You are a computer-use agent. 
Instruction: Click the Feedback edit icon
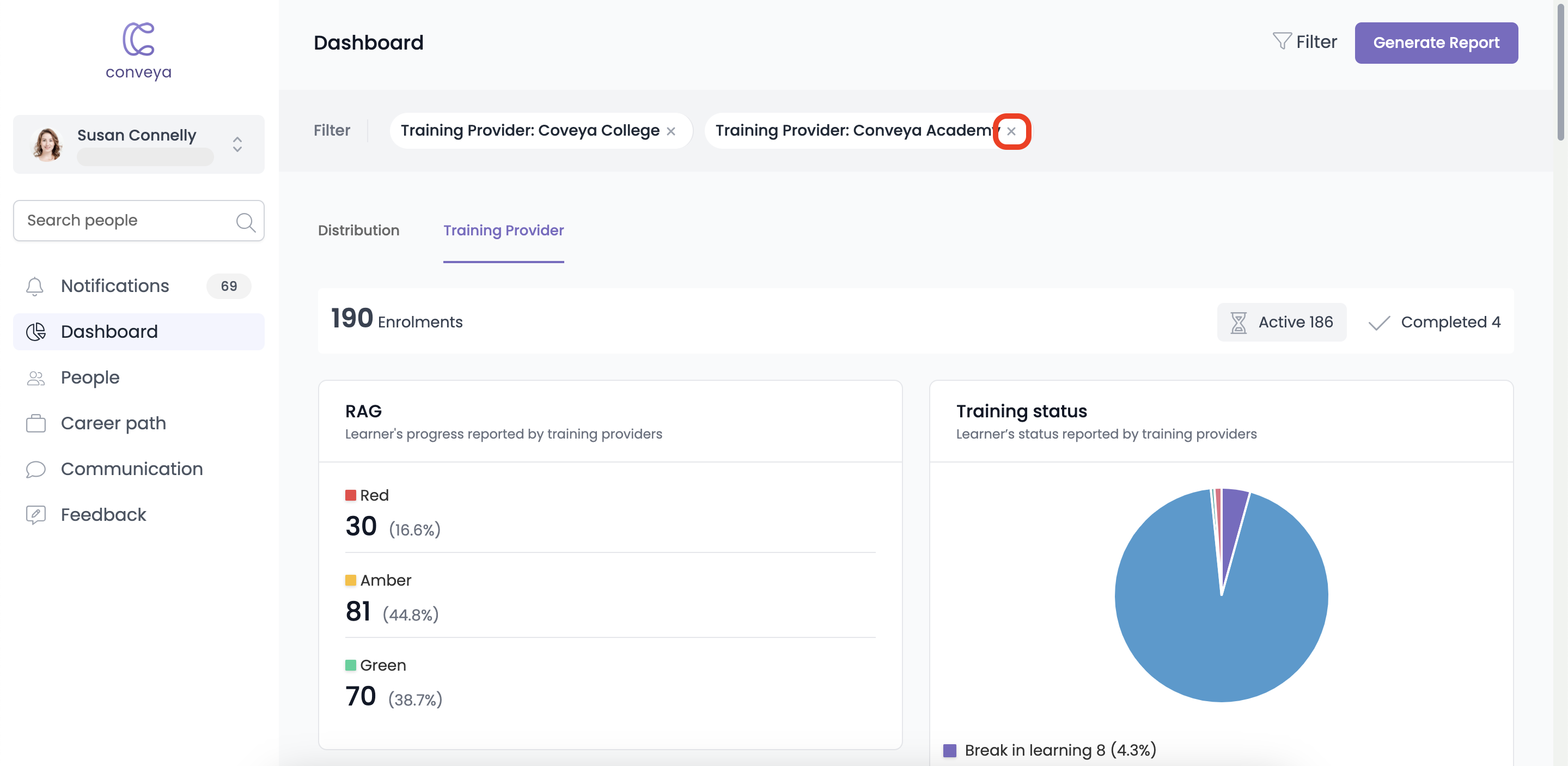pyautogui.click(x=36, y=515)
